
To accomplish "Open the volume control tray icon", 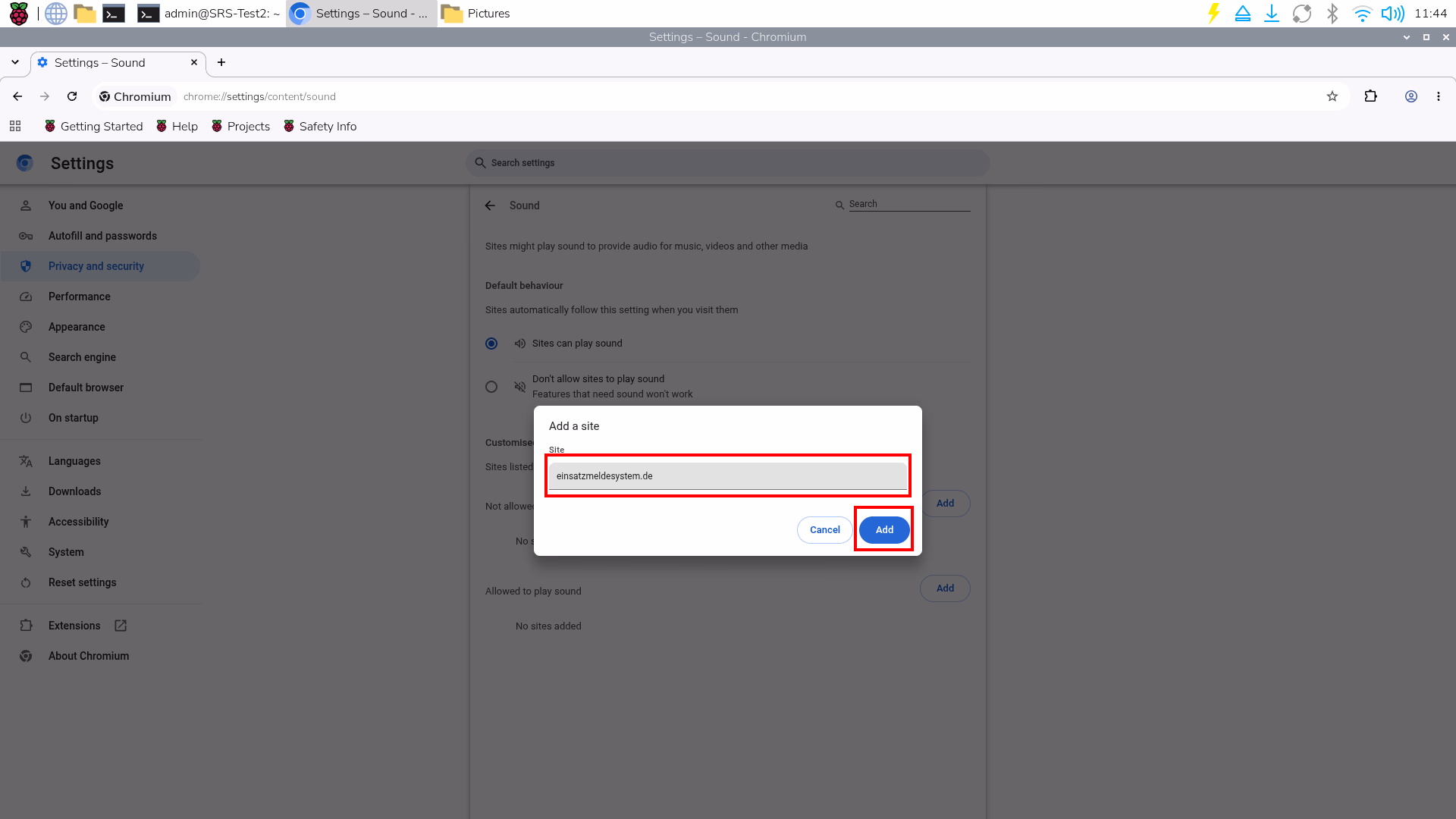I will 1392,13.
